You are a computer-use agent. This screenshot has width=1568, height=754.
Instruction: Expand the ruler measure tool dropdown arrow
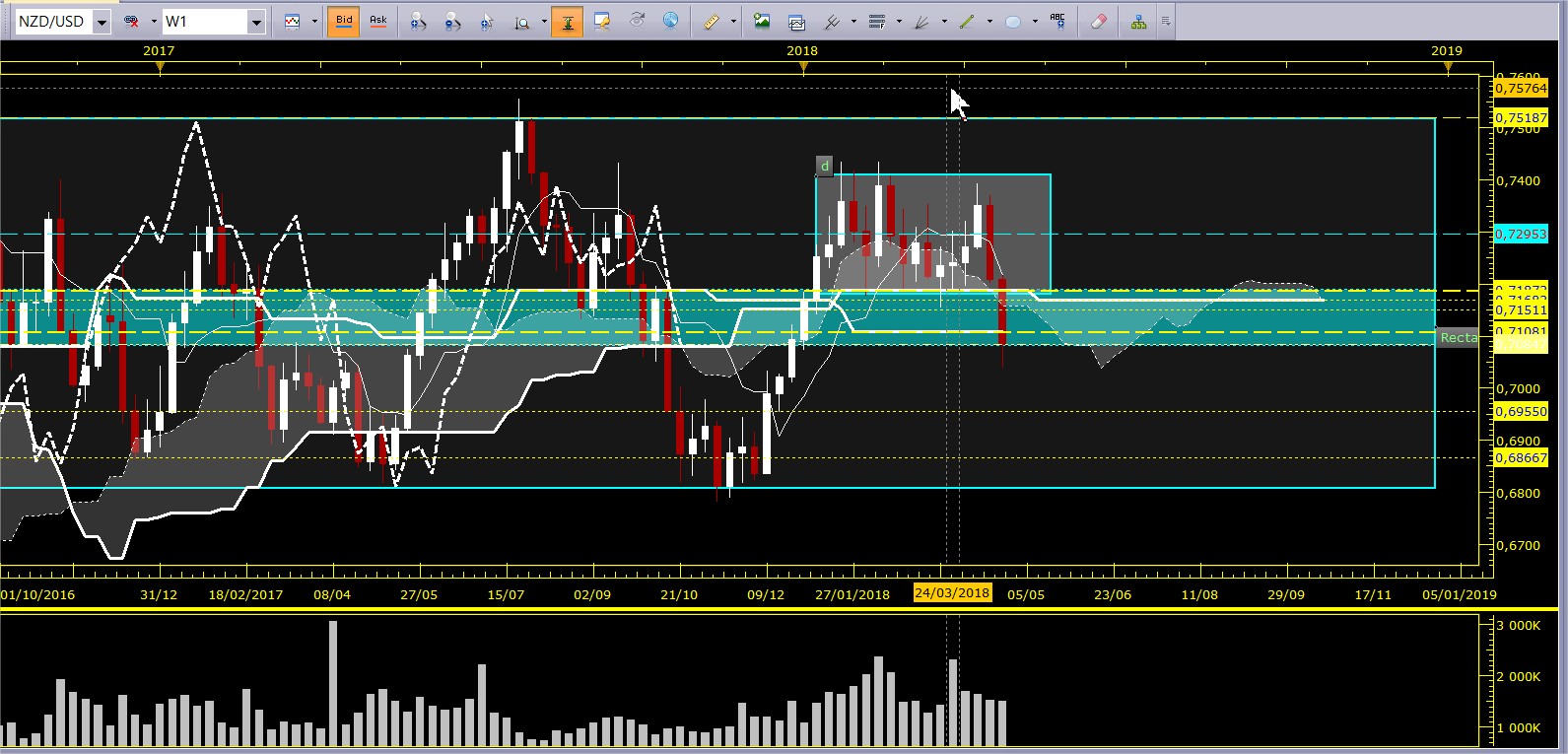733,21
